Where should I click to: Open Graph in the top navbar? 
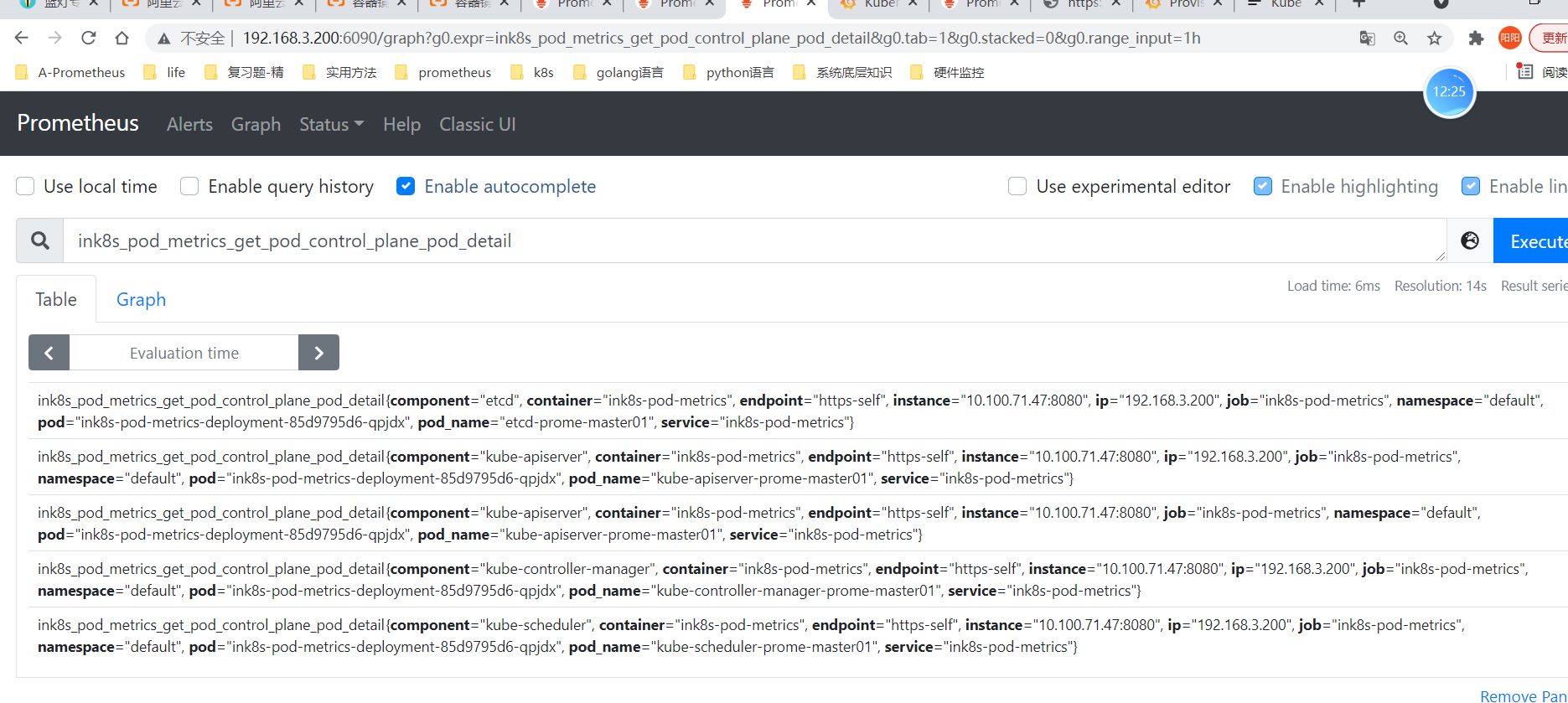(256, 124)
